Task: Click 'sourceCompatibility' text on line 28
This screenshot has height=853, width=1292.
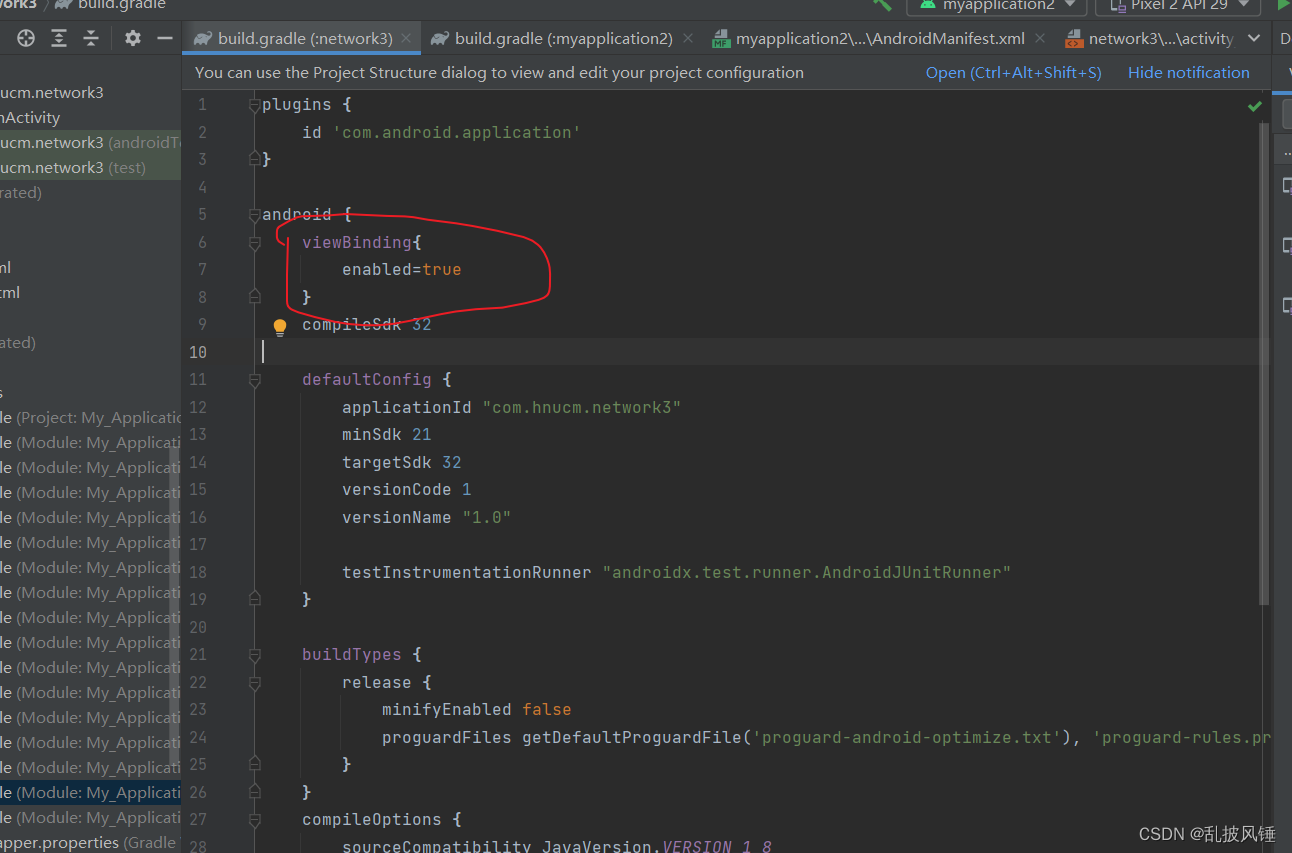Action: pos(436,846)
